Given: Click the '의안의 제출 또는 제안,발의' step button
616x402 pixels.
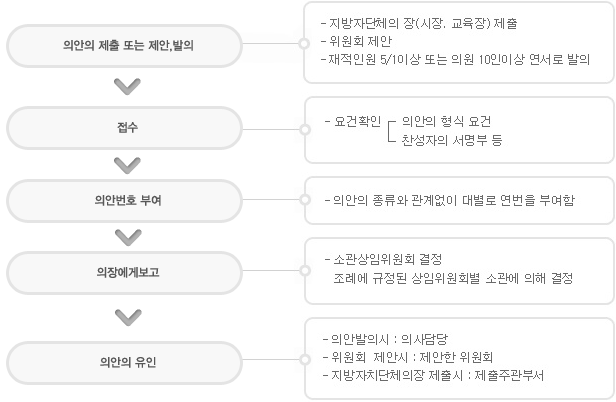Looking at the screenshot, I should click(124, 46).
